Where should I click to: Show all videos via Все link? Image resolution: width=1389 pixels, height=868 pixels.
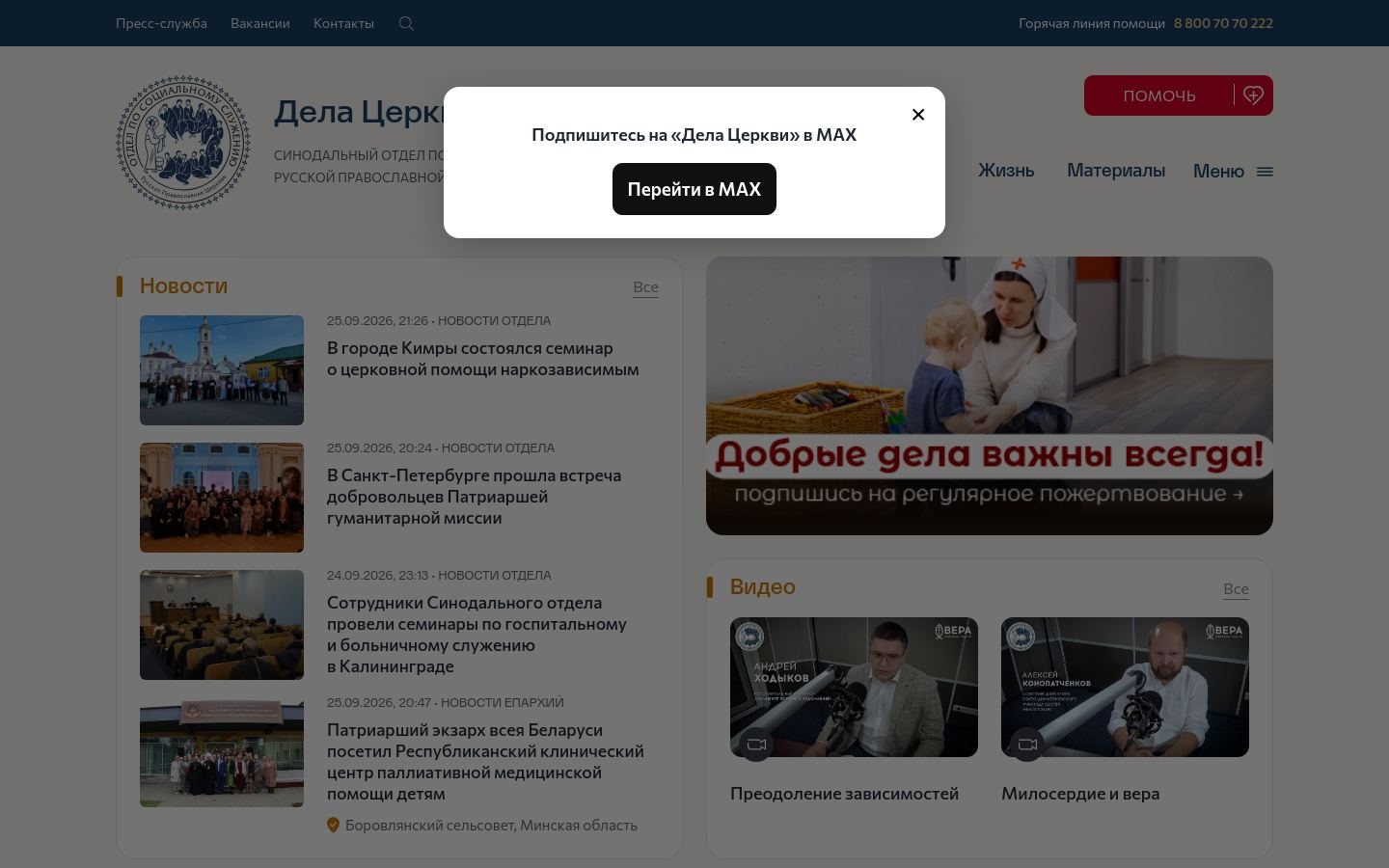click(x=1236, y=589)
